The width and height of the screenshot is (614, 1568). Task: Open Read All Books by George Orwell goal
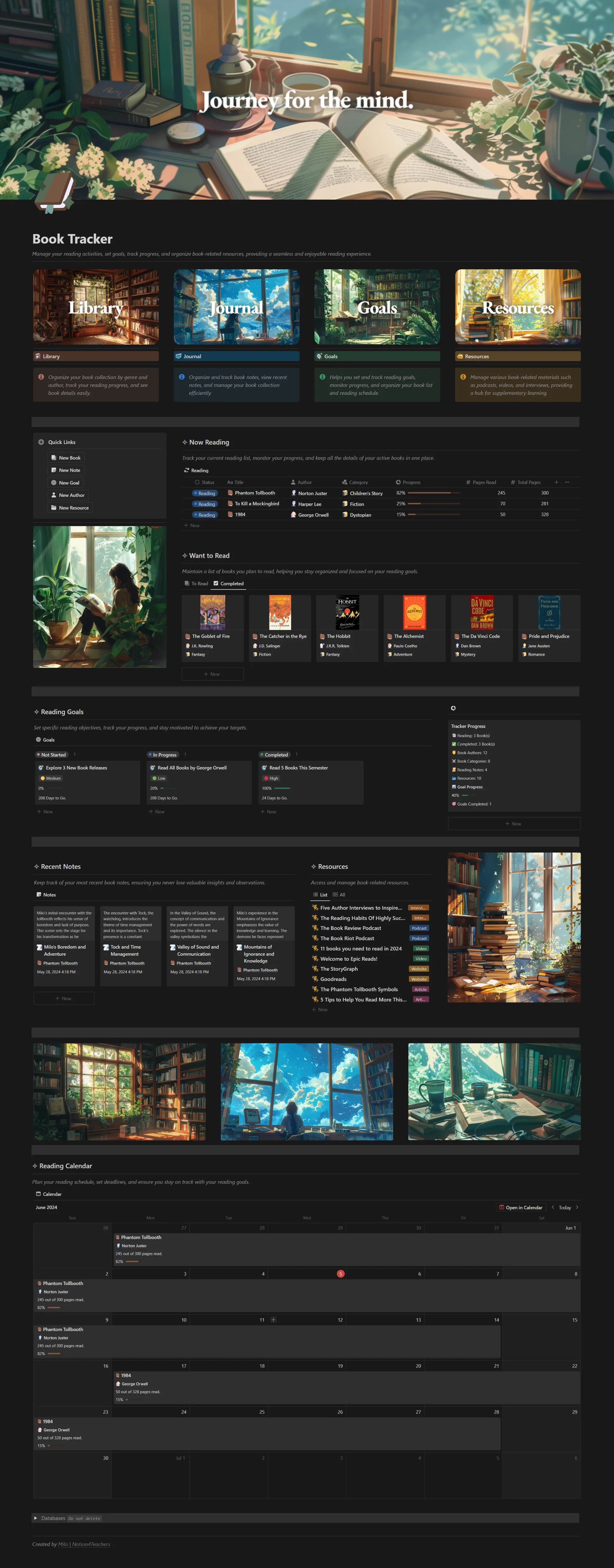tap(199, 782)
